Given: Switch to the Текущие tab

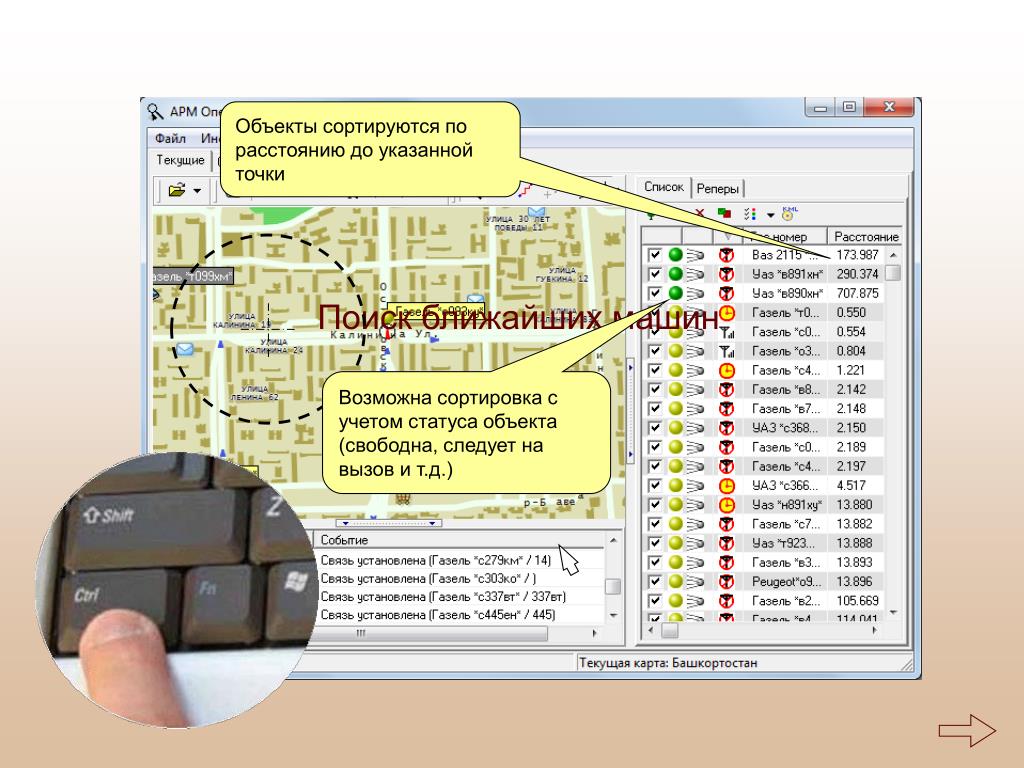Looking at the screenshot, I should pyautogui.click(x=180, y=160).
